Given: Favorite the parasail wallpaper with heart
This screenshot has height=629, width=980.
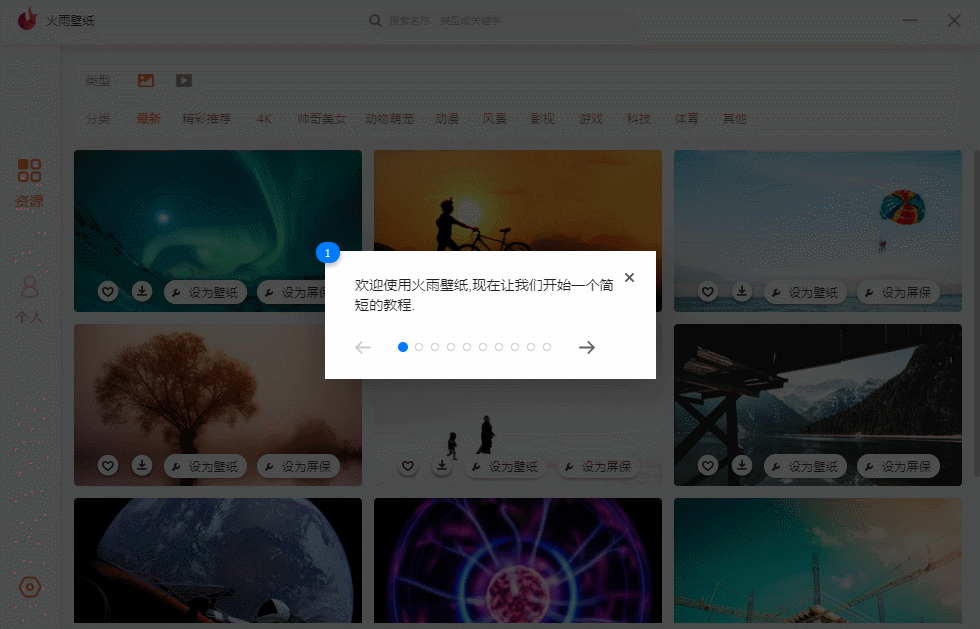Looking at the screenshot, I should click(x=708, y=291).
